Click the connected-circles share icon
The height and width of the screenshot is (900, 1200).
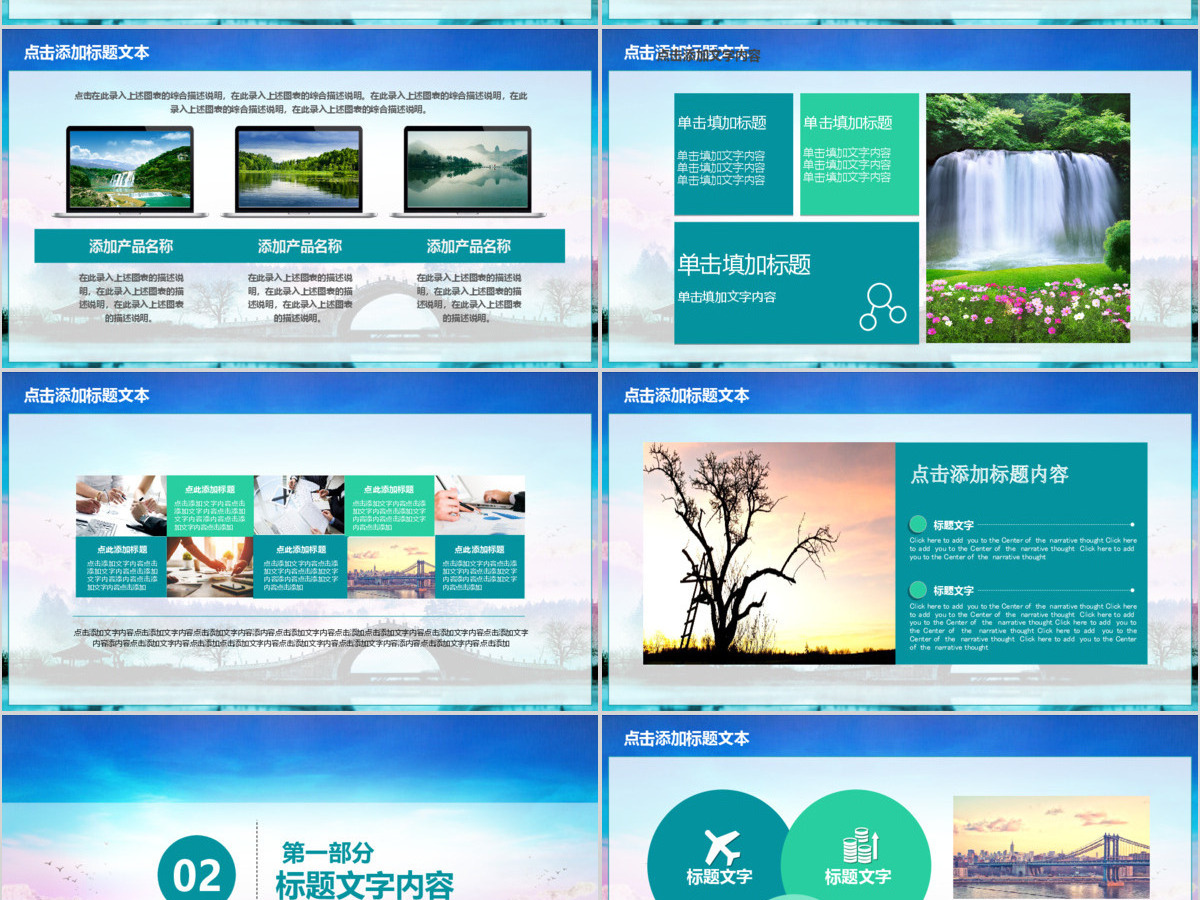pyautogui.click(x=882, y=306)
